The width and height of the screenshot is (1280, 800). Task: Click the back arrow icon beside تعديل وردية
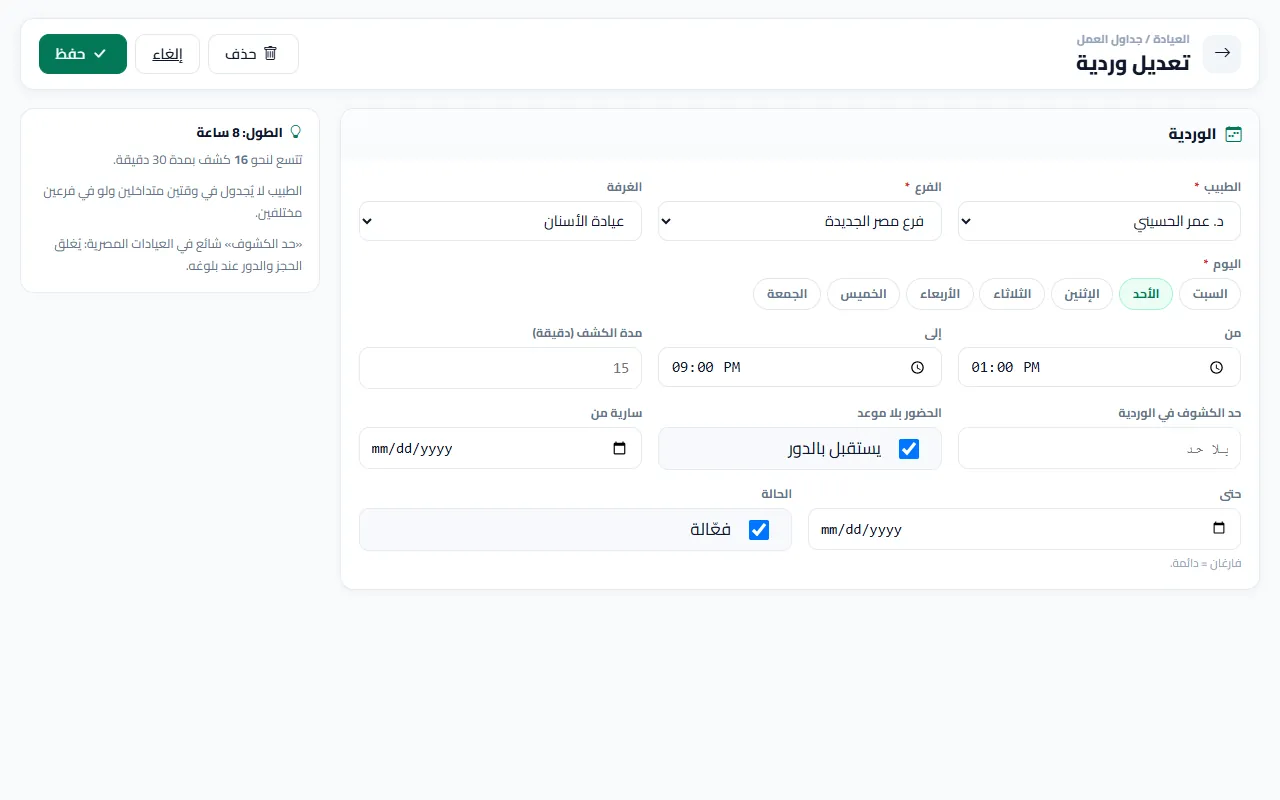pos(1221,54)
